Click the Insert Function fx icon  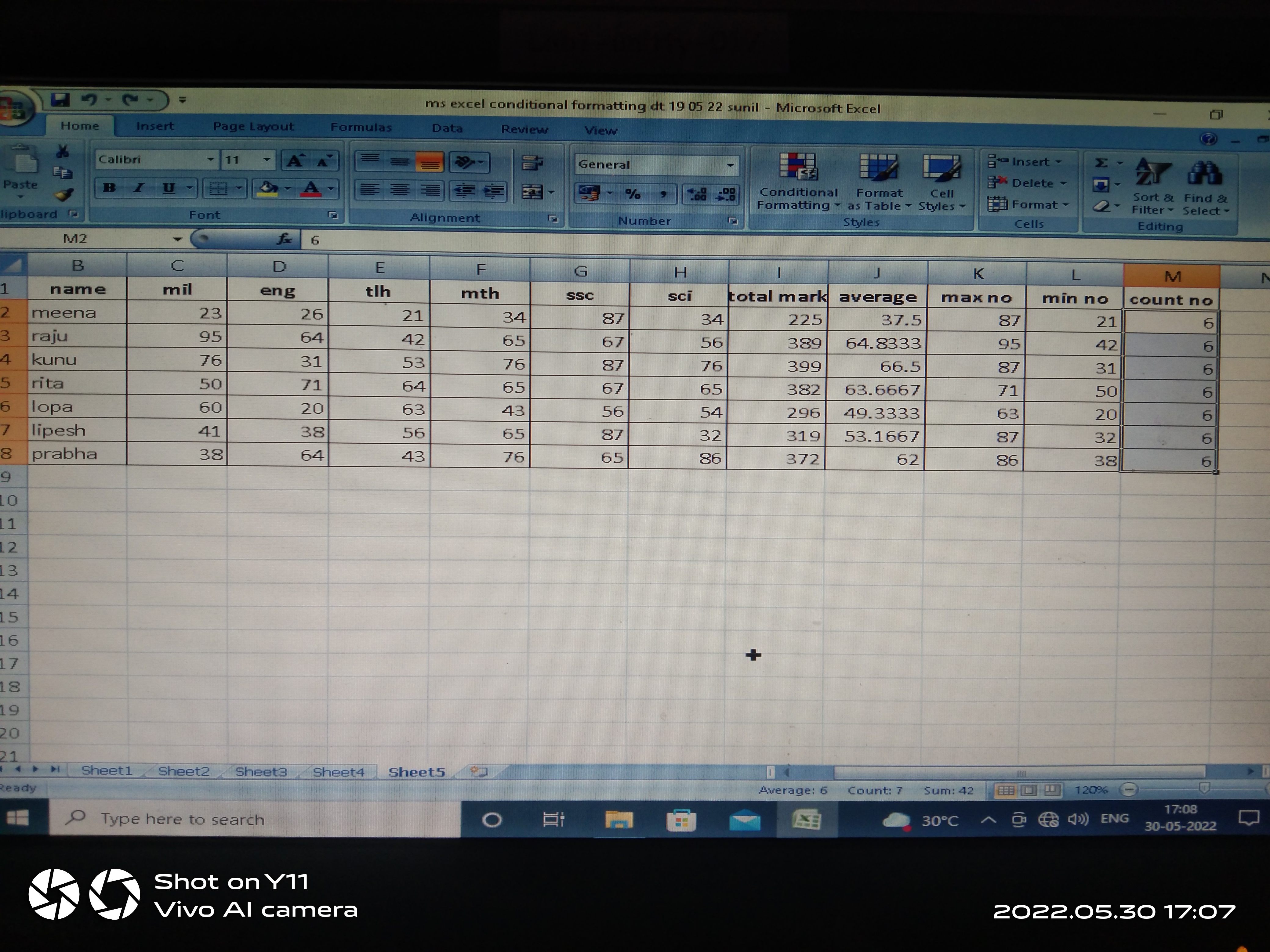tap(284, 239)
